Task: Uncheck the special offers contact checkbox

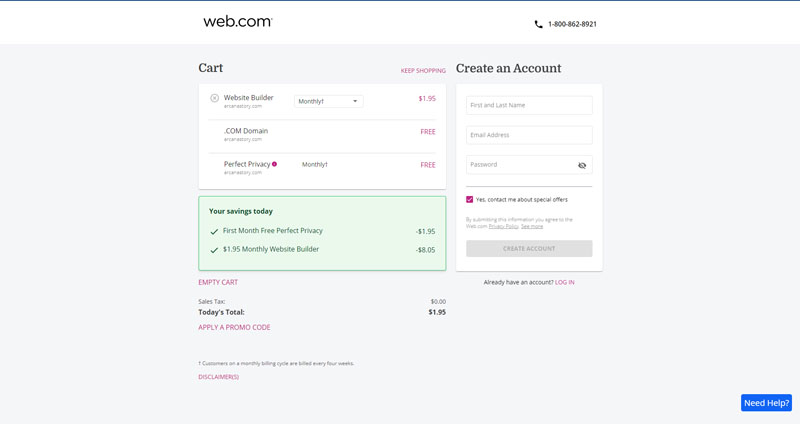Action: point(469,199)
